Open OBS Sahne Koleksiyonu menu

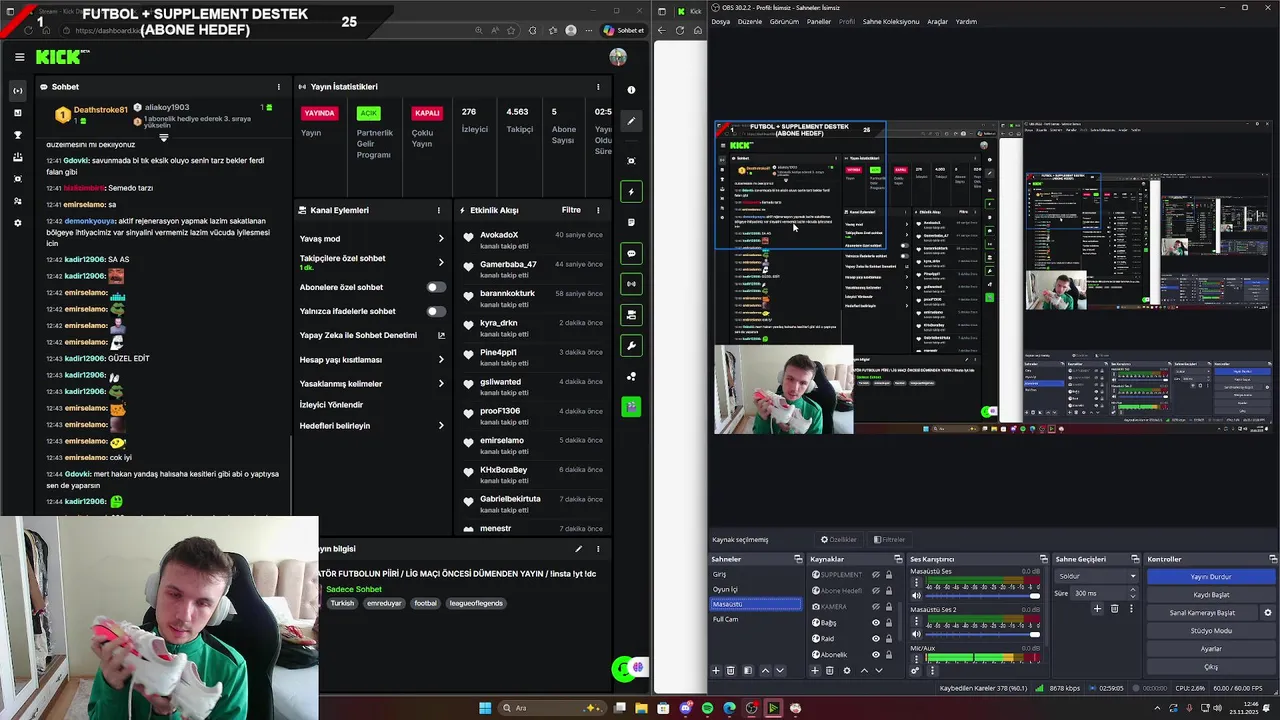pyautogui.click(x=890, y=21)
